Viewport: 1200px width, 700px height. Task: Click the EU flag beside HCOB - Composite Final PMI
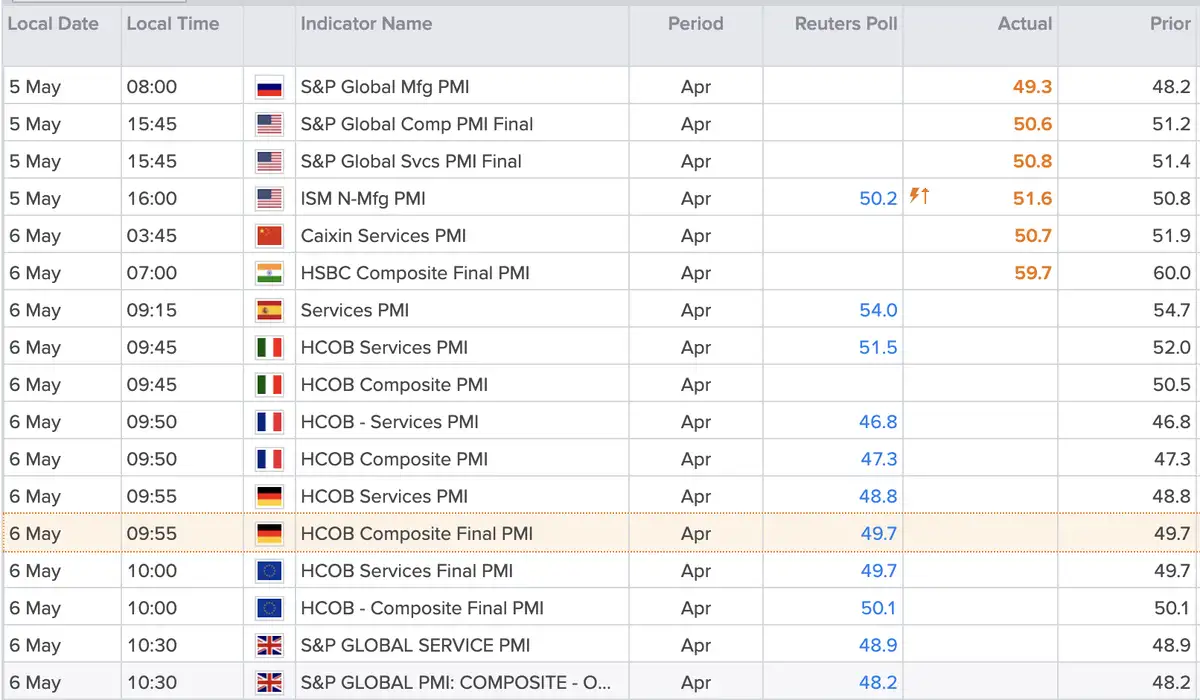270,608
